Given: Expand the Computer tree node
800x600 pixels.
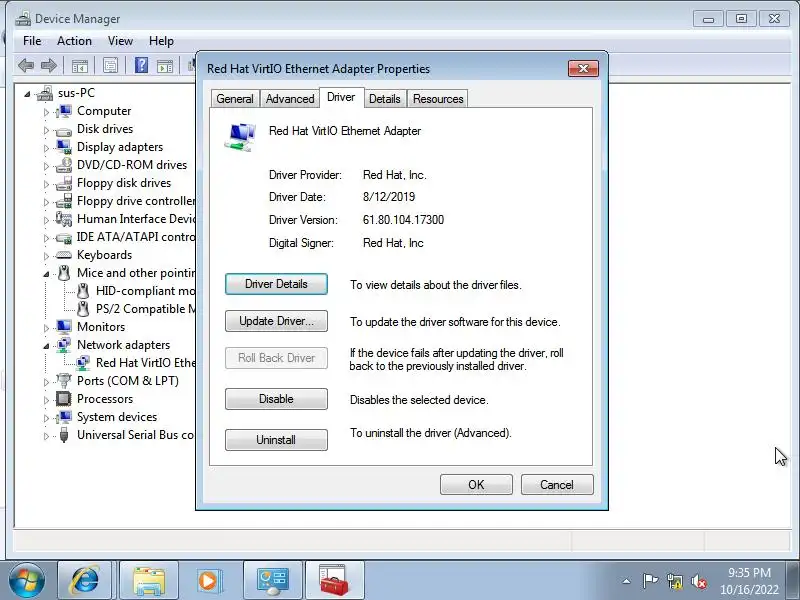Looking at the screenshot, I should (x=46, y=112).
